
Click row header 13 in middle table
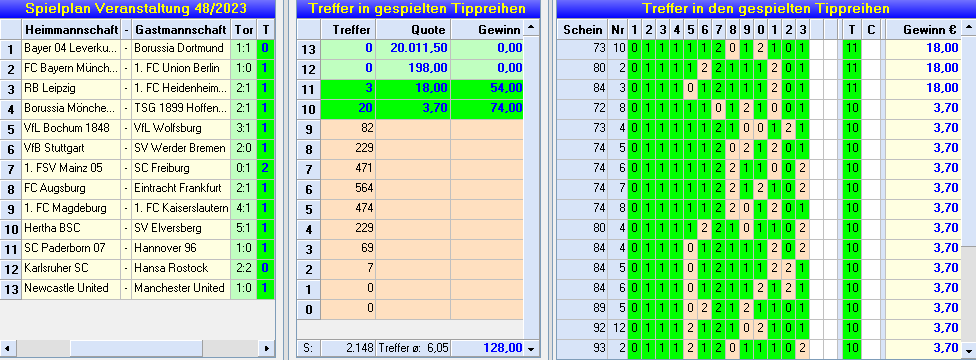coord(309,48)
